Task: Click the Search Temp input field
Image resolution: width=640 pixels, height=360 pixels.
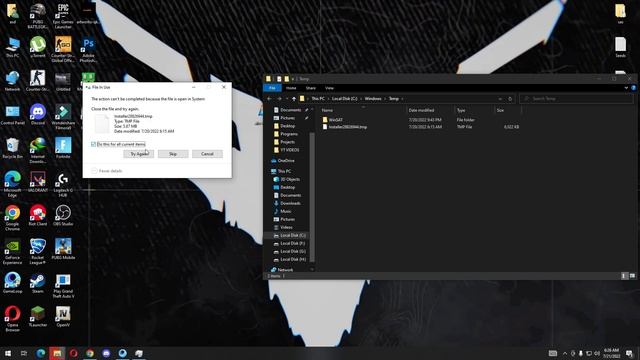Action: (x=576, y=99)
